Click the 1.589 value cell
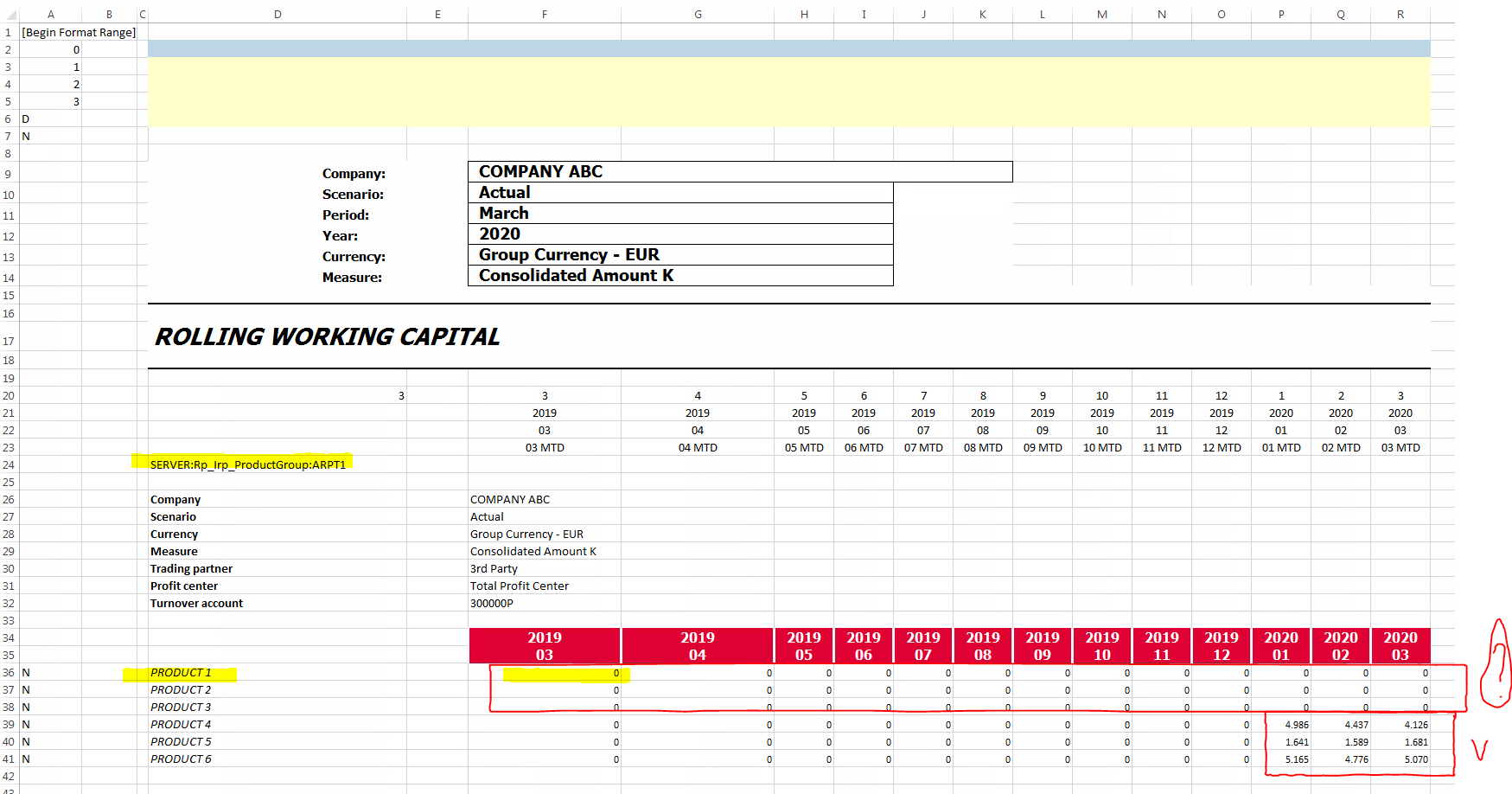 [x=1356, y=742]
